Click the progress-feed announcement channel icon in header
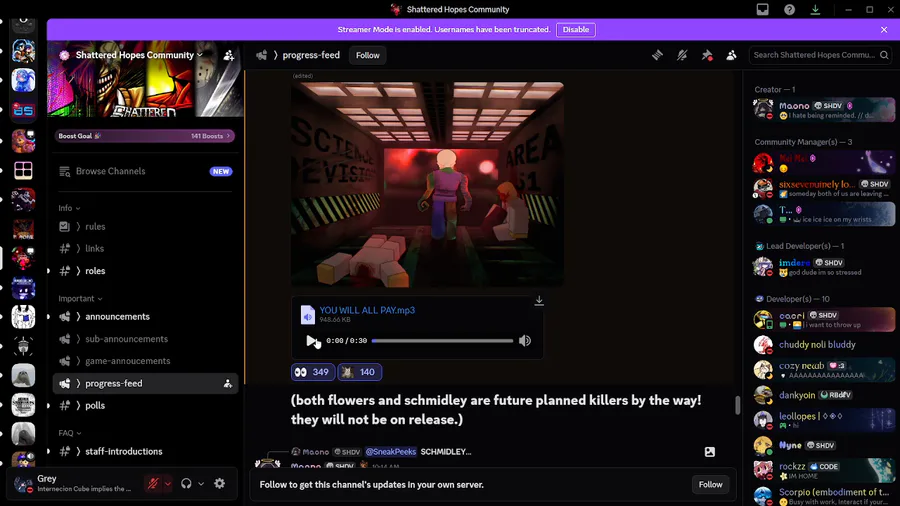 (262, 55)
